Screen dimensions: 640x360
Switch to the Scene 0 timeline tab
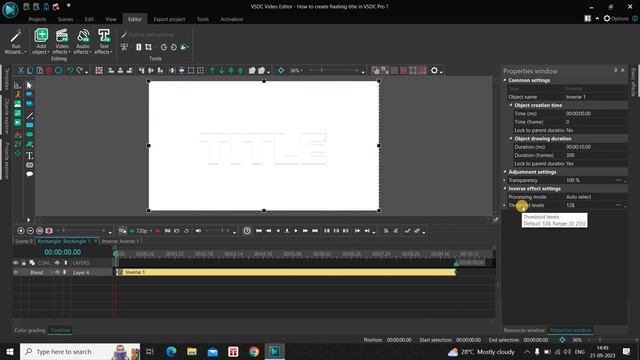[x=24, y=241]
